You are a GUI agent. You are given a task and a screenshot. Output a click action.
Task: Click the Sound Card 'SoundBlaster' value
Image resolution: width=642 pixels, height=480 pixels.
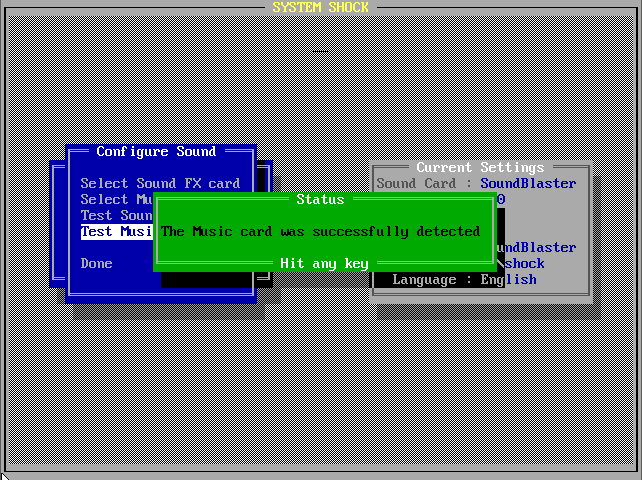[528, 184]
